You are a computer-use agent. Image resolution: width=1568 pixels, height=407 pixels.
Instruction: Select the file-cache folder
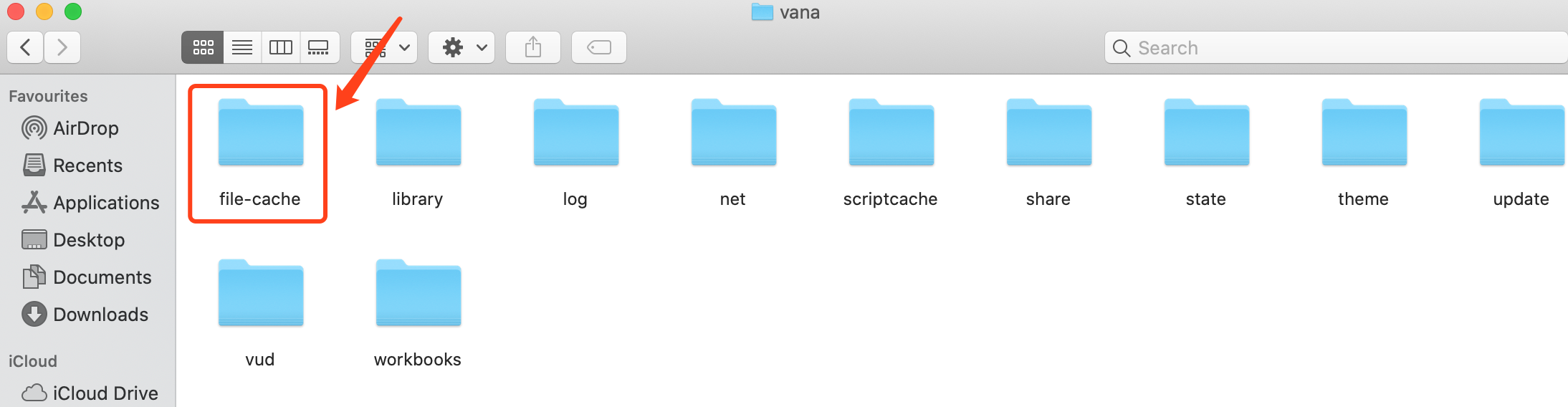tap(260, 153)
